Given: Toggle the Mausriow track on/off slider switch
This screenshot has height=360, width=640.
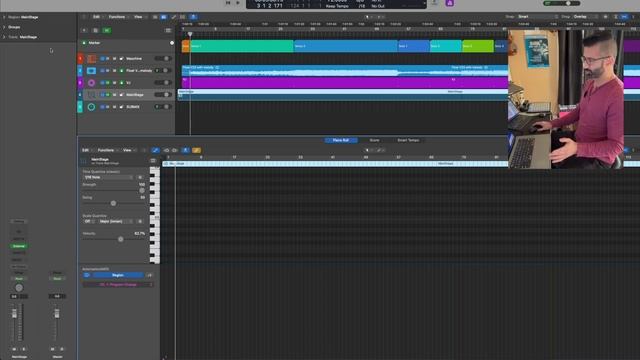Looking at the screenshot, I should 163,59.
